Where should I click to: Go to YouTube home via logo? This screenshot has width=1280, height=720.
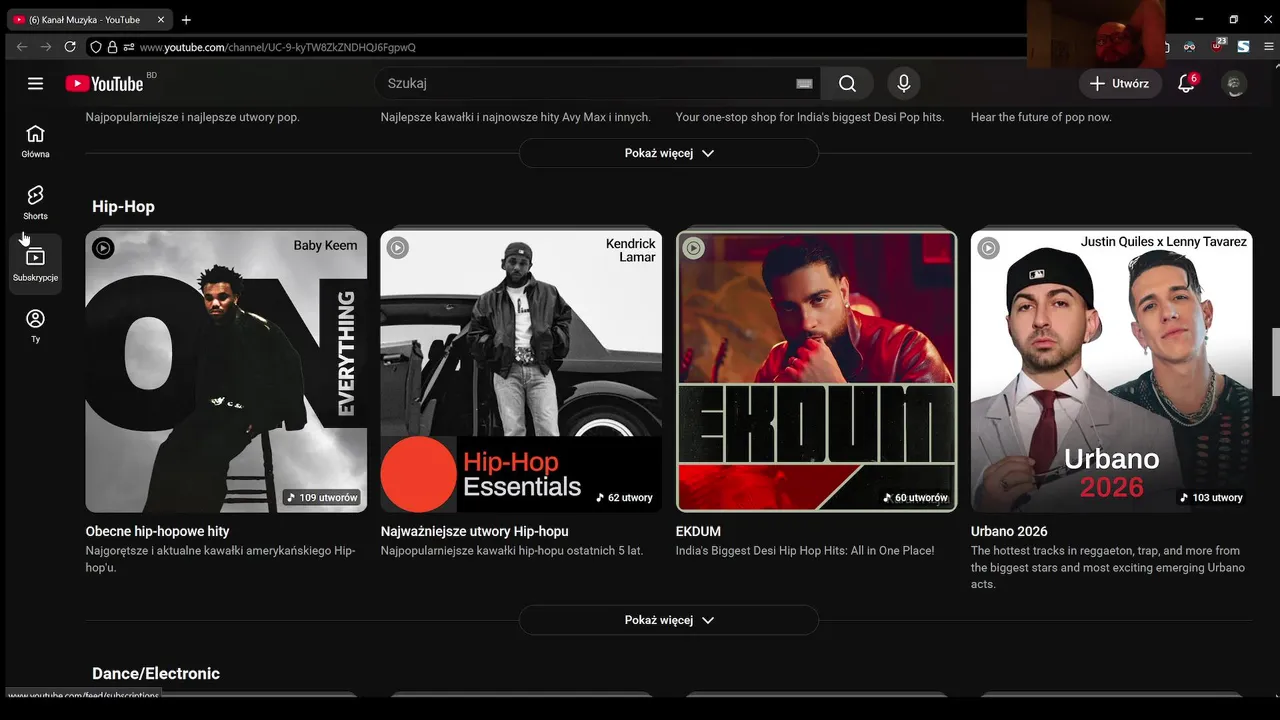[105, 83]
